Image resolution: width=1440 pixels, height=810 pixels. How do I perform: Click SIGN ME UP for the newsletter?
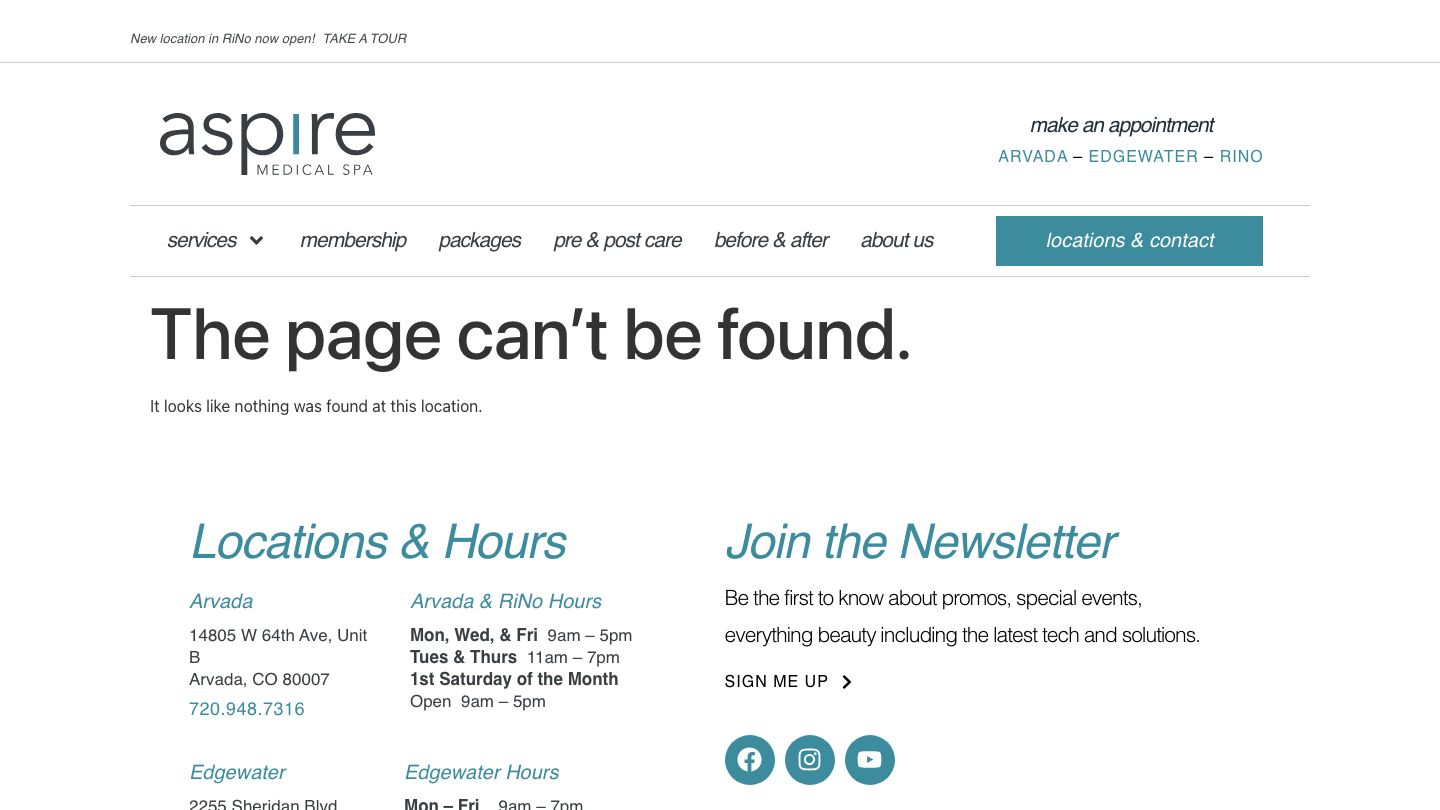tap(777, 681)
